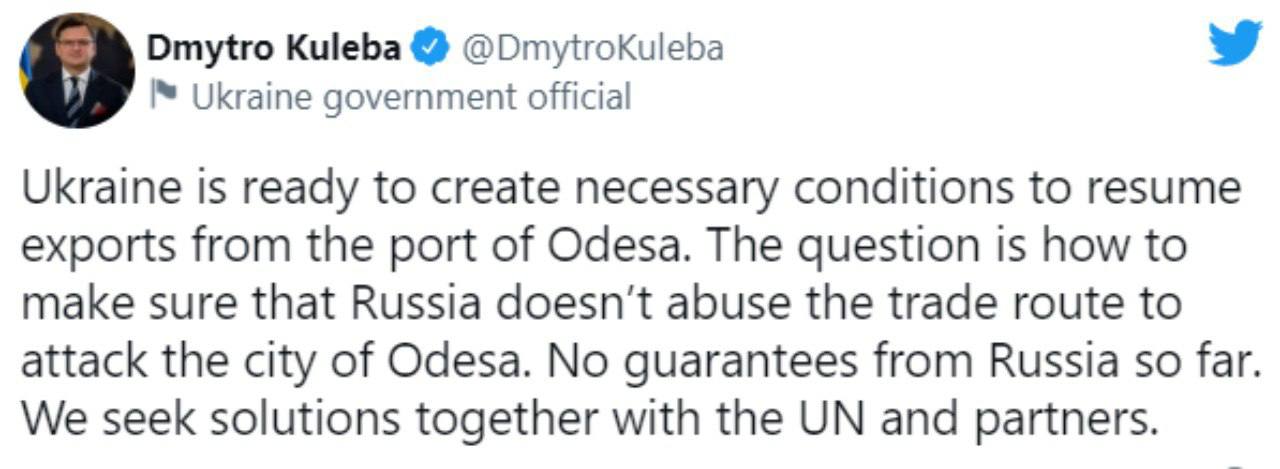The width and height of the screenshot is (1280, 469).
Task: Click the blue Twitter bird logo
Action: [1235, 44]
